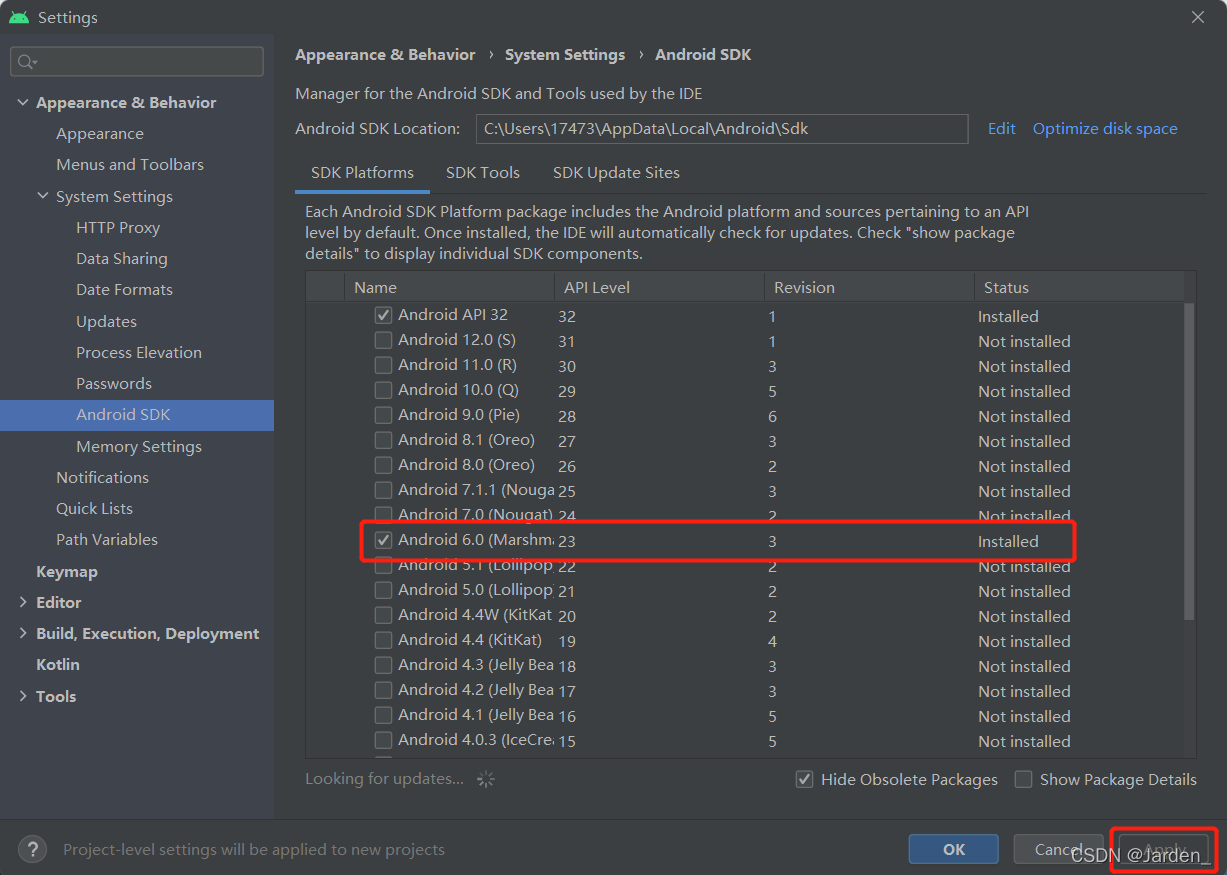Select Quick Lists settings
The width and height of the screenshot is (1227, 875).
click(x=94, y=508)
